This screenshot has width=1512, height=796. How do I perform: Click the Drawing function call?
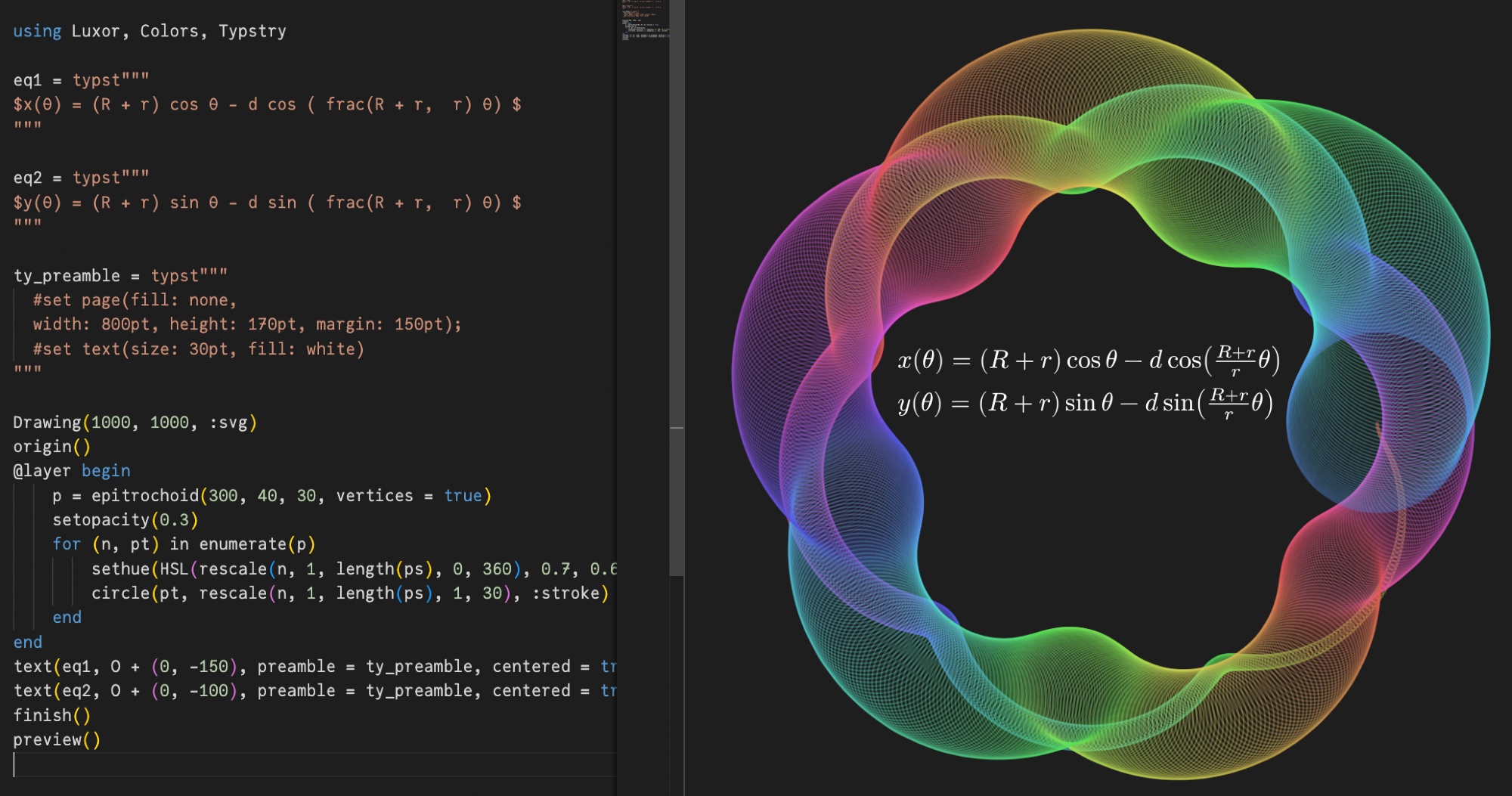point(47,423)
